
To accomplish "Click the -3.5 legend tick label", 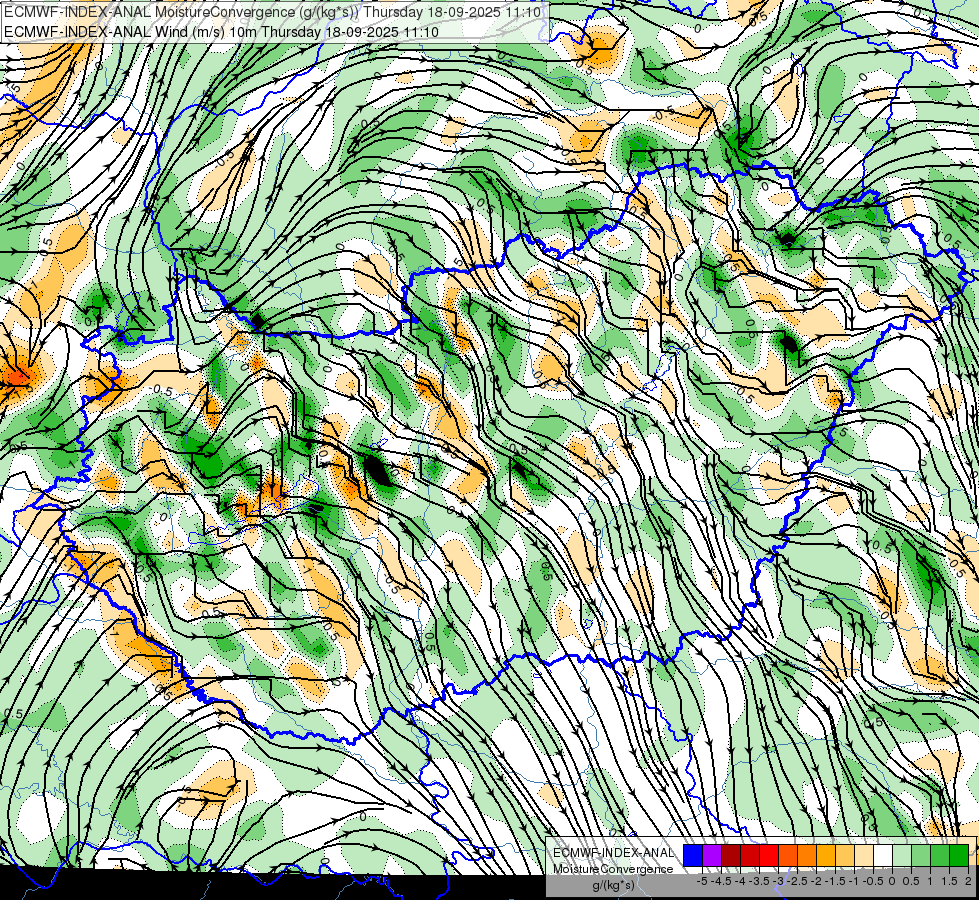I will [x=759, y=881].
